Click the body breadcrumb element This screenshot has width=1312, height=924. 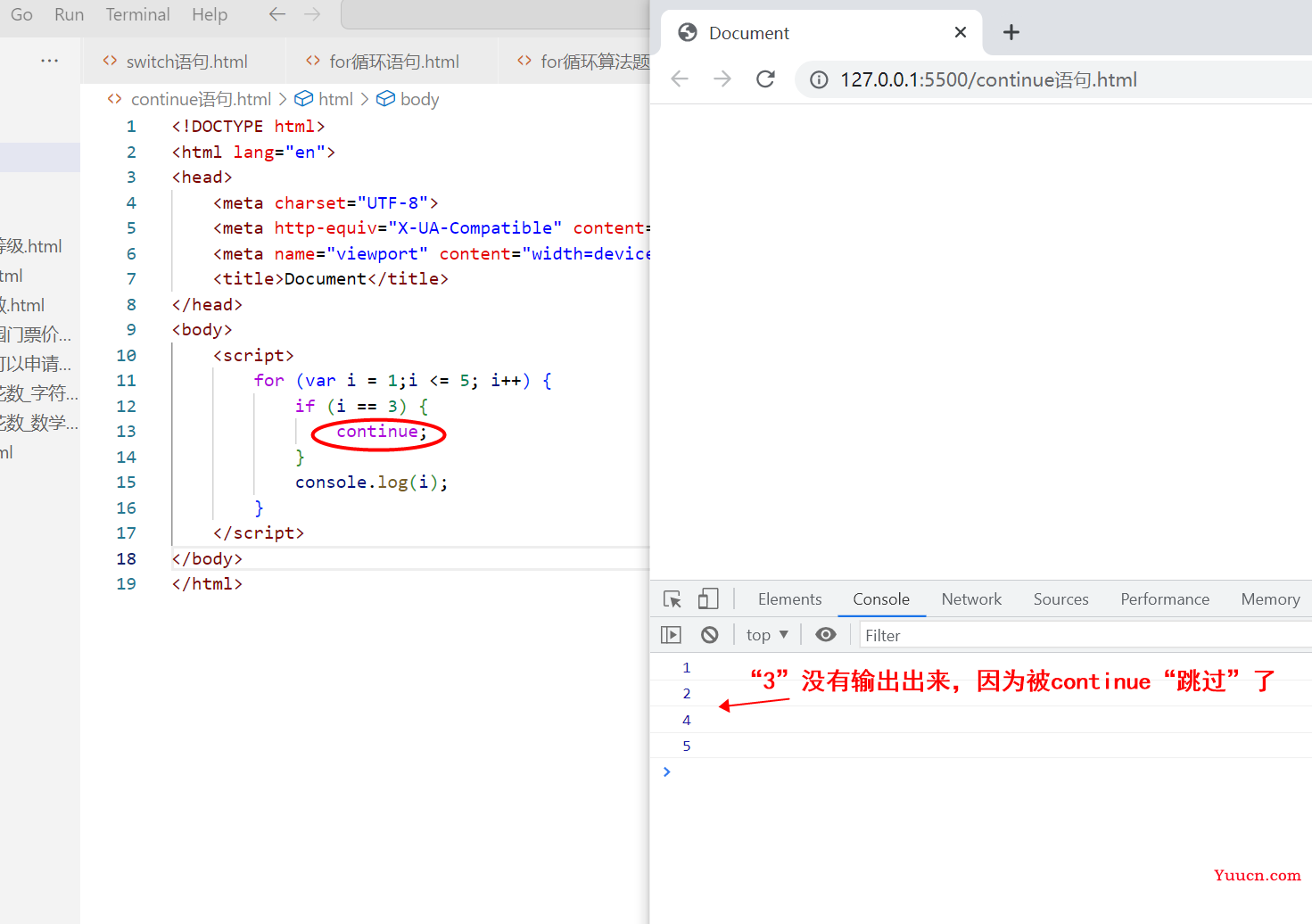coord(419,99)
